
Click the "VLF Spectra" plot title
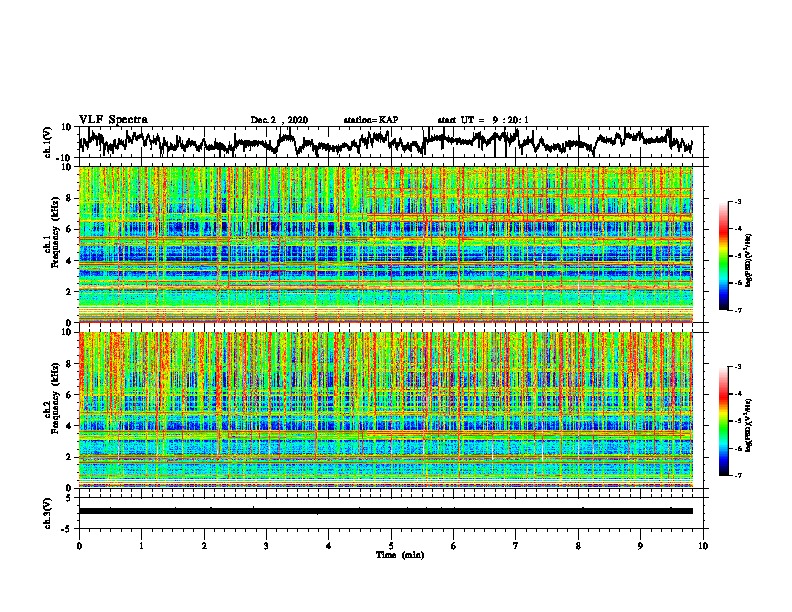113,119
